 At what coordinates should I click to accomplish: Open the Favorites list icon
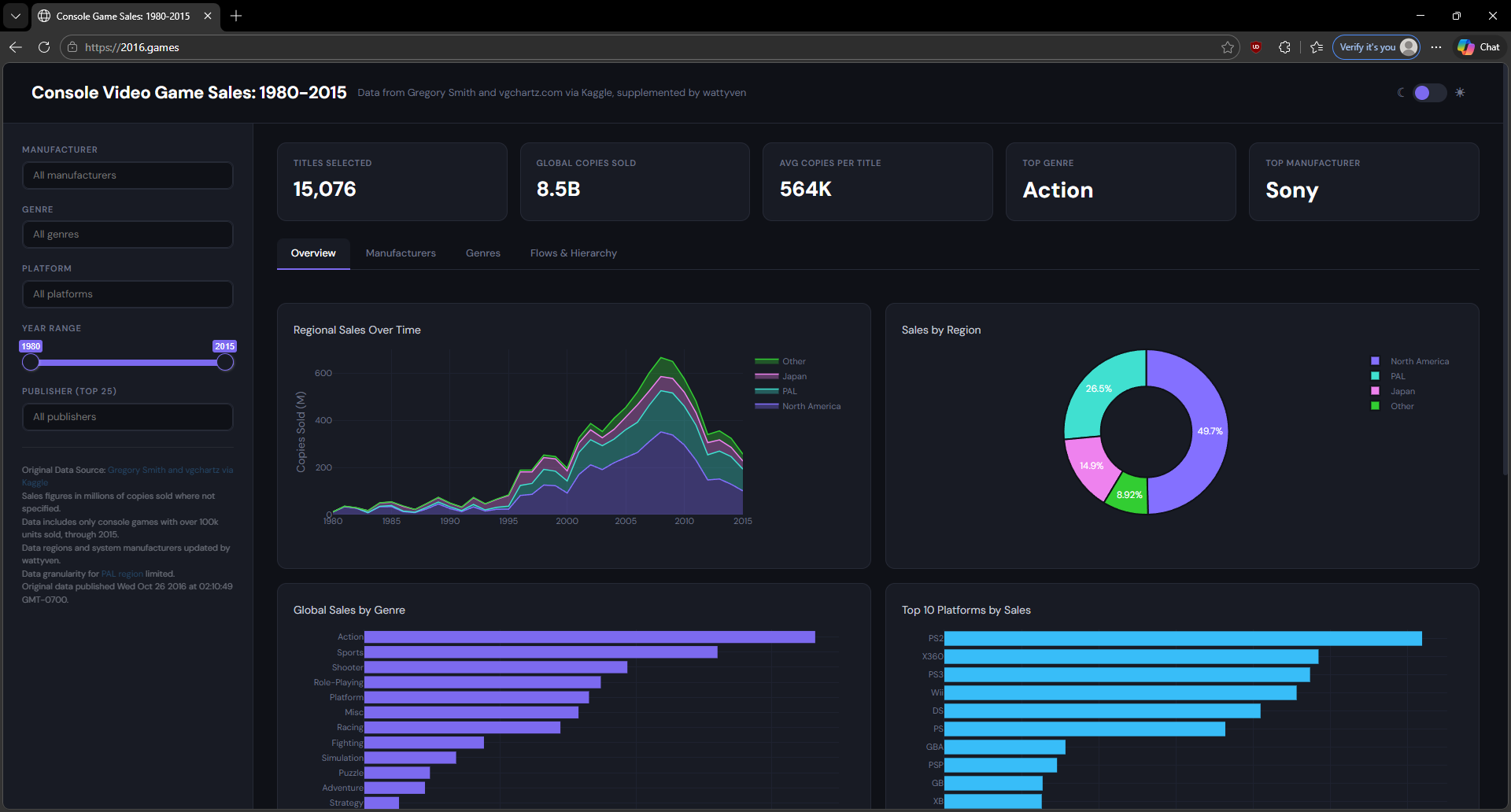point(1317,47)
